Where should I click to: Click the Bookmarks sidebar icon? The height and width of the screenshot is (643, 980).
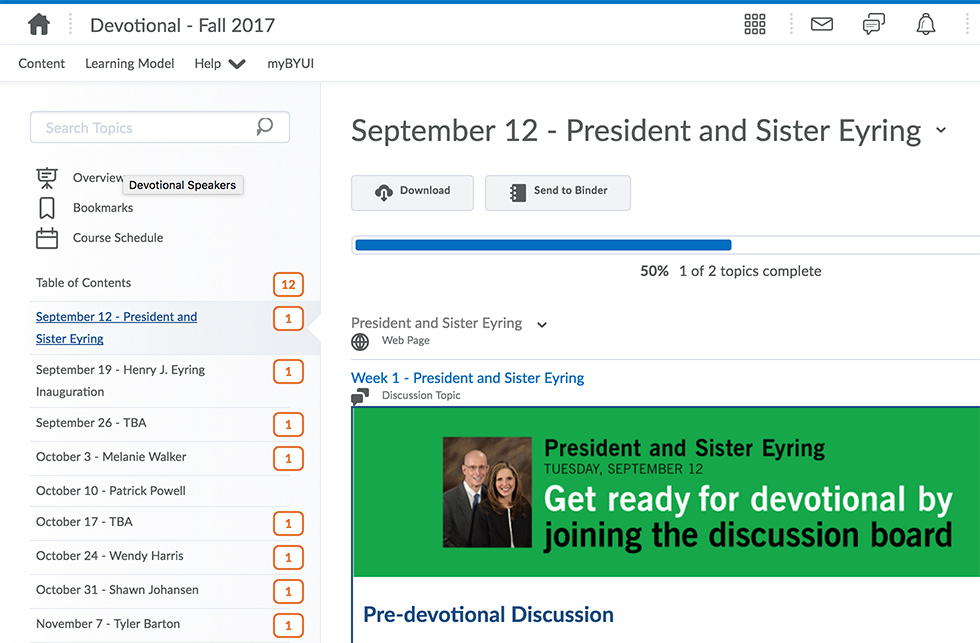[47, 208]
